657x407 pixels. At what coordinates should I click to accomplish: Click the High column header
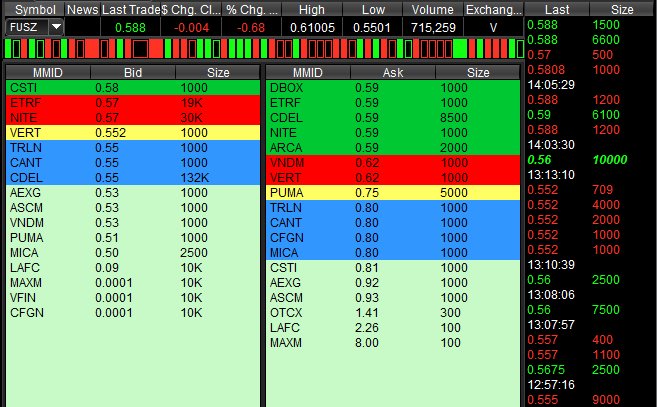(312, 9)
